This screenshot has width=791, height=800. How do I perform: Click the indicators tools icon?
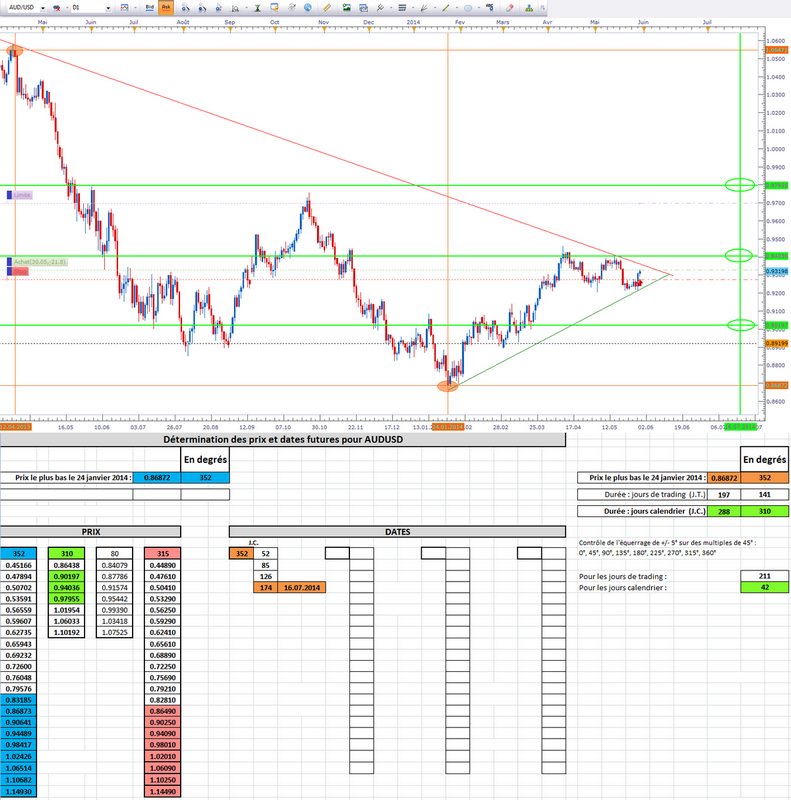[380, 8]
